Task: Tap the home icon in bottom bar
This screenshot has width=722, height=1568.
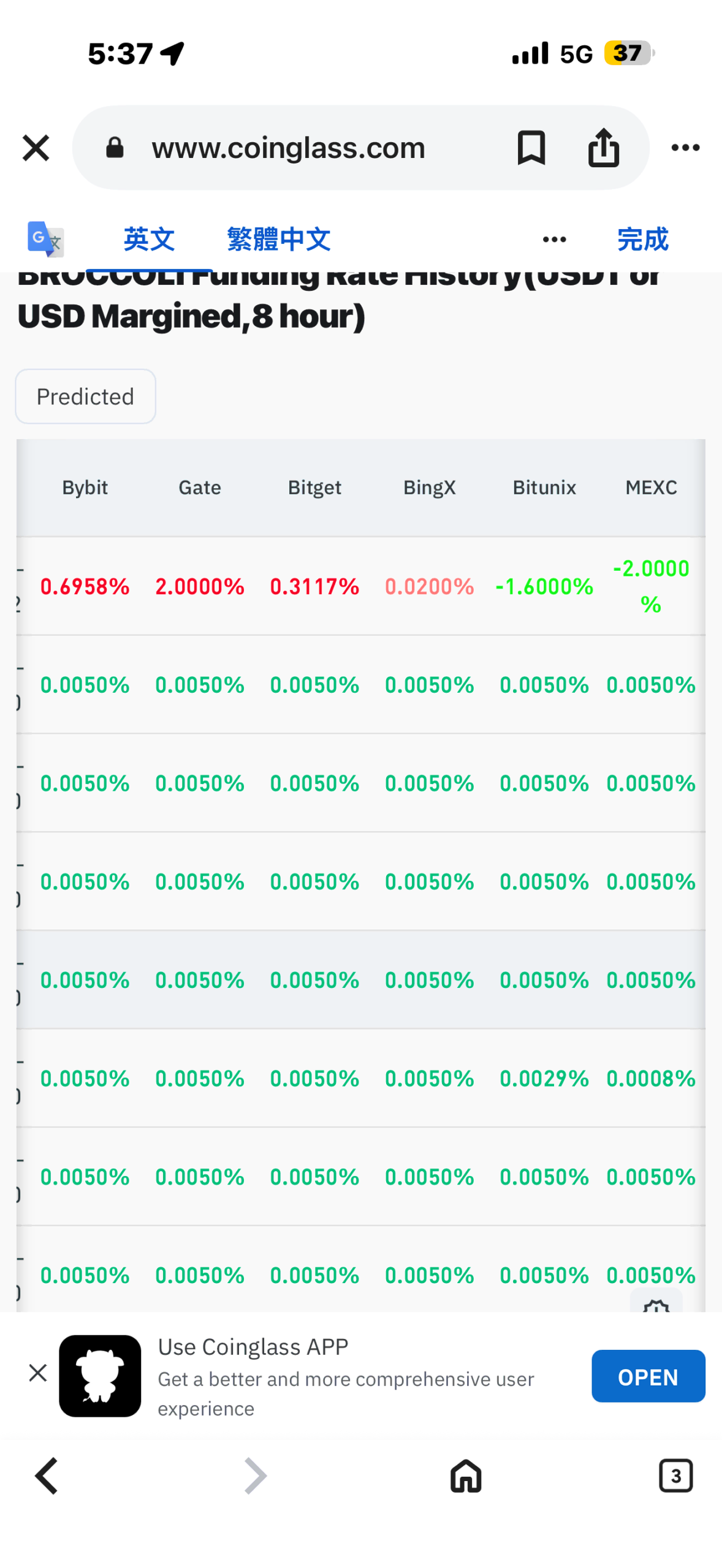Action: tap(466, 1475)
